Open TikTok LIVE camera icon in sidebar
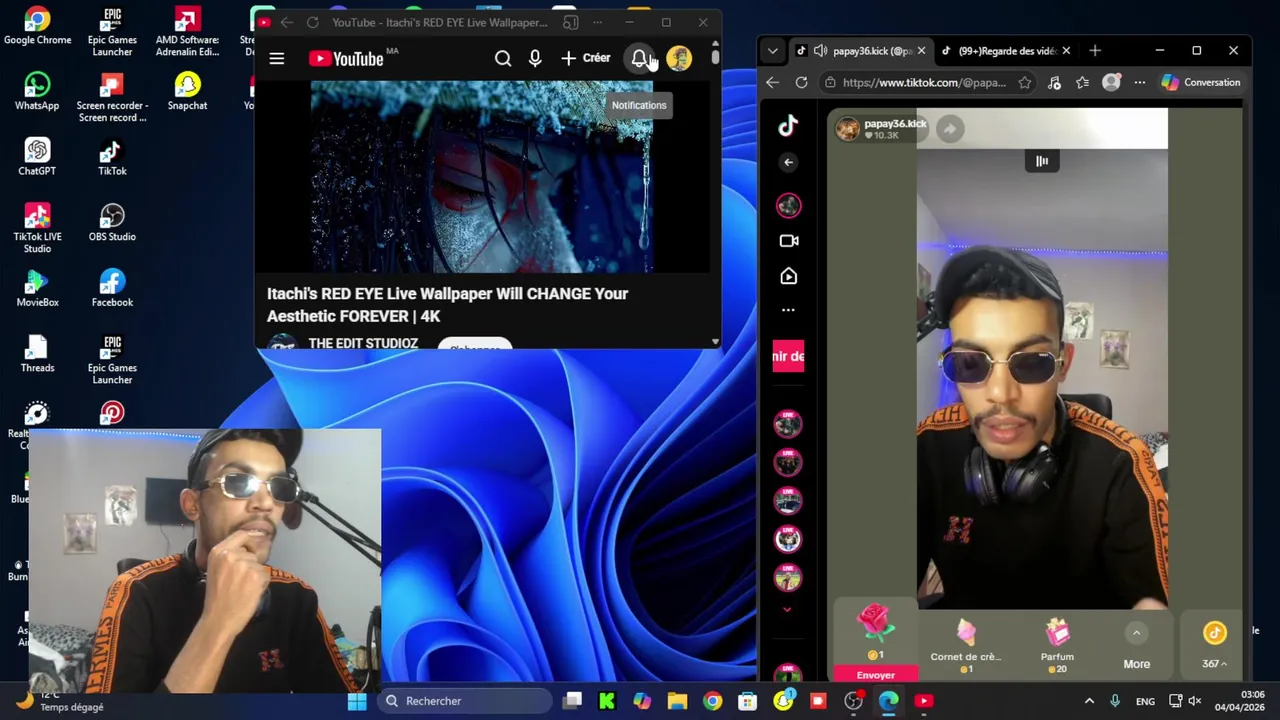This screenshot has width=1280, height=720. click(789, 241)
